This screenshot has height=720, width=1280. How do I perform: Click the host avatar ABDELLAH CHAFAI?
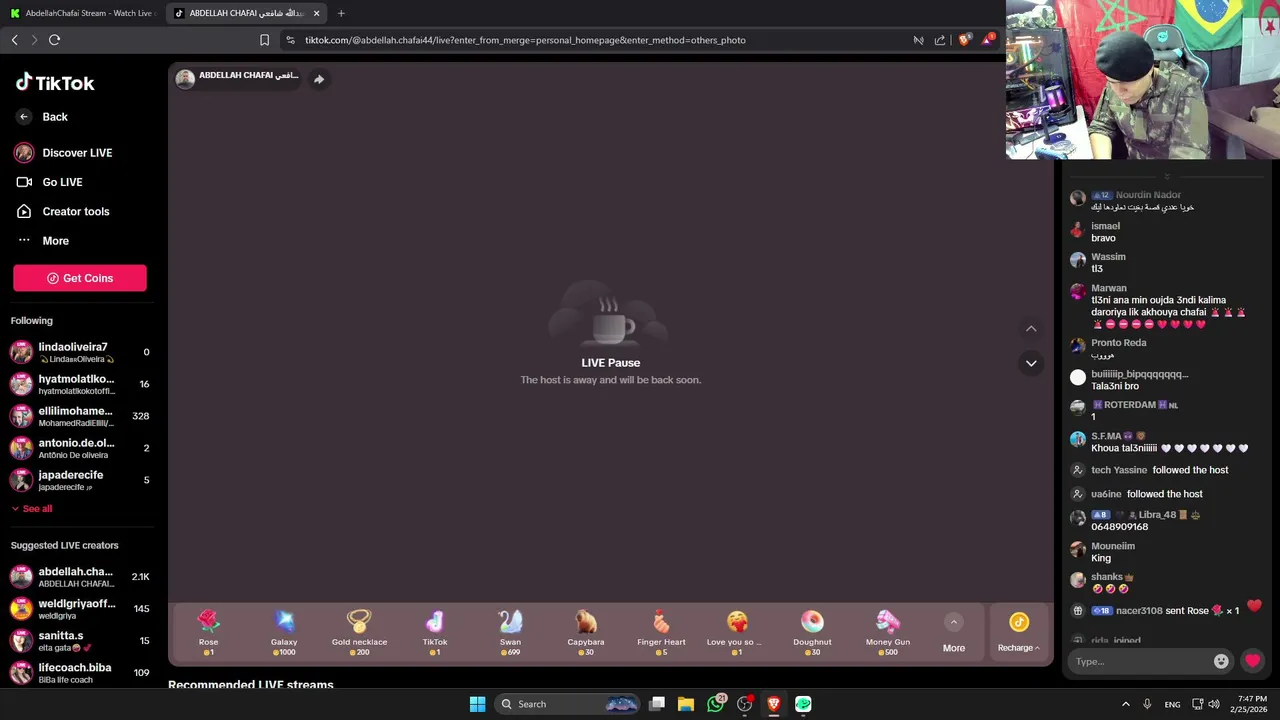coord(185,79)
